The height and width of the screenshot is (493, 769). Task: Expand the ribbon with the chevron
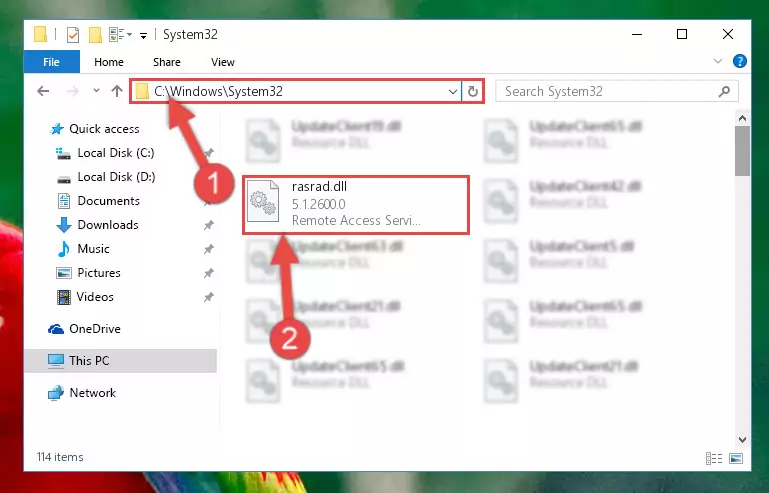718,61
